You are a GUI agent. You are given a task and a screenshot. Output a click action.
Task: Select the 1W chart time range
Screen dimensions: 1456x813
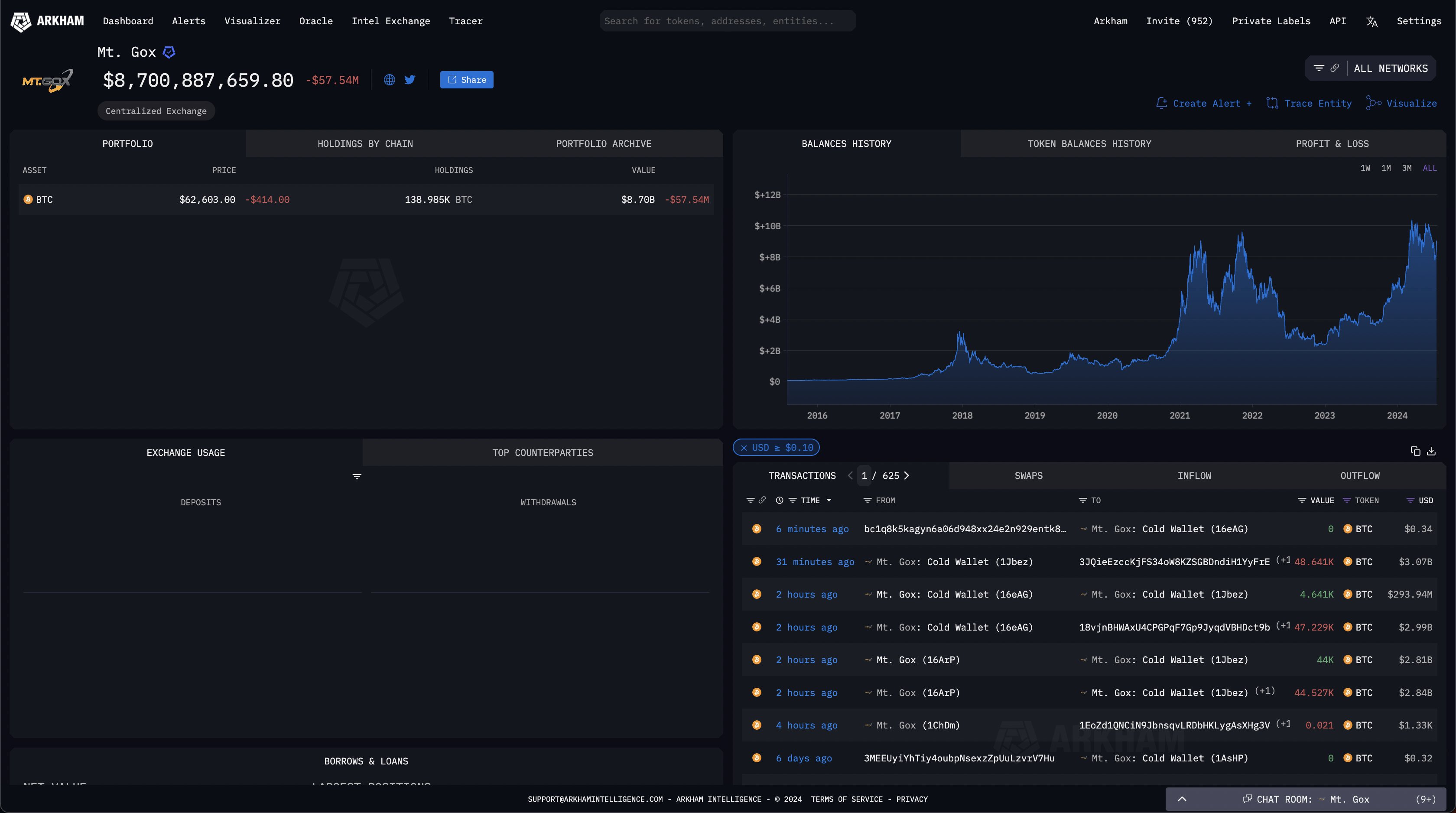(1365, 169)
